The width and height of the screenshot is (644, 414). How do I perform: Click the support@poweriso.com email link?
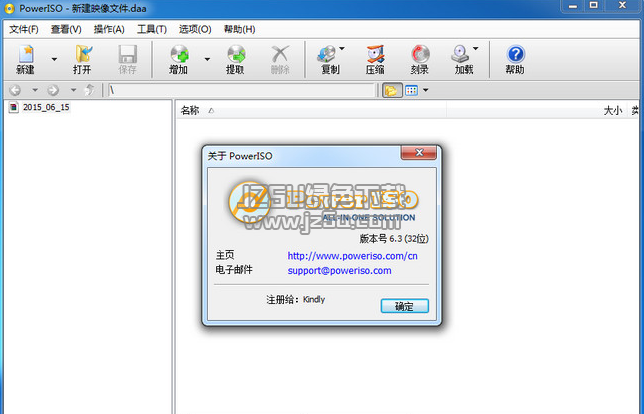(x=339, y=271)
